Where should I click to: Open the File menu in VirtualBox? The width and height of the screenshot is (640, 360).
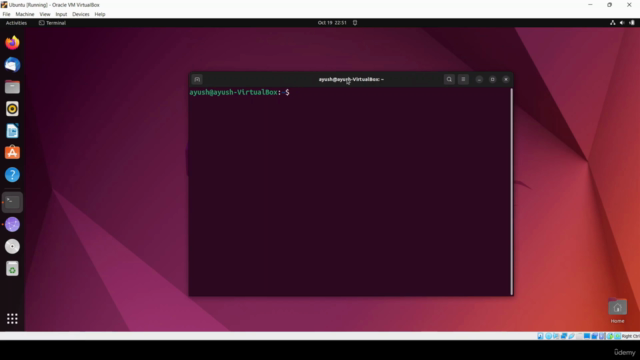pyautogui.click(x=6, y=14)
